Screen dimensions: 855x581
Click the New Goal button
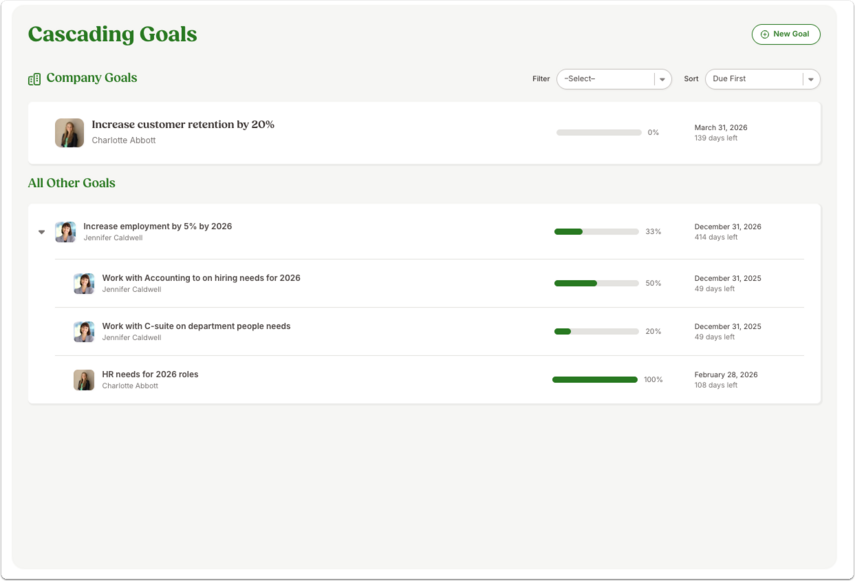[786, 34]
